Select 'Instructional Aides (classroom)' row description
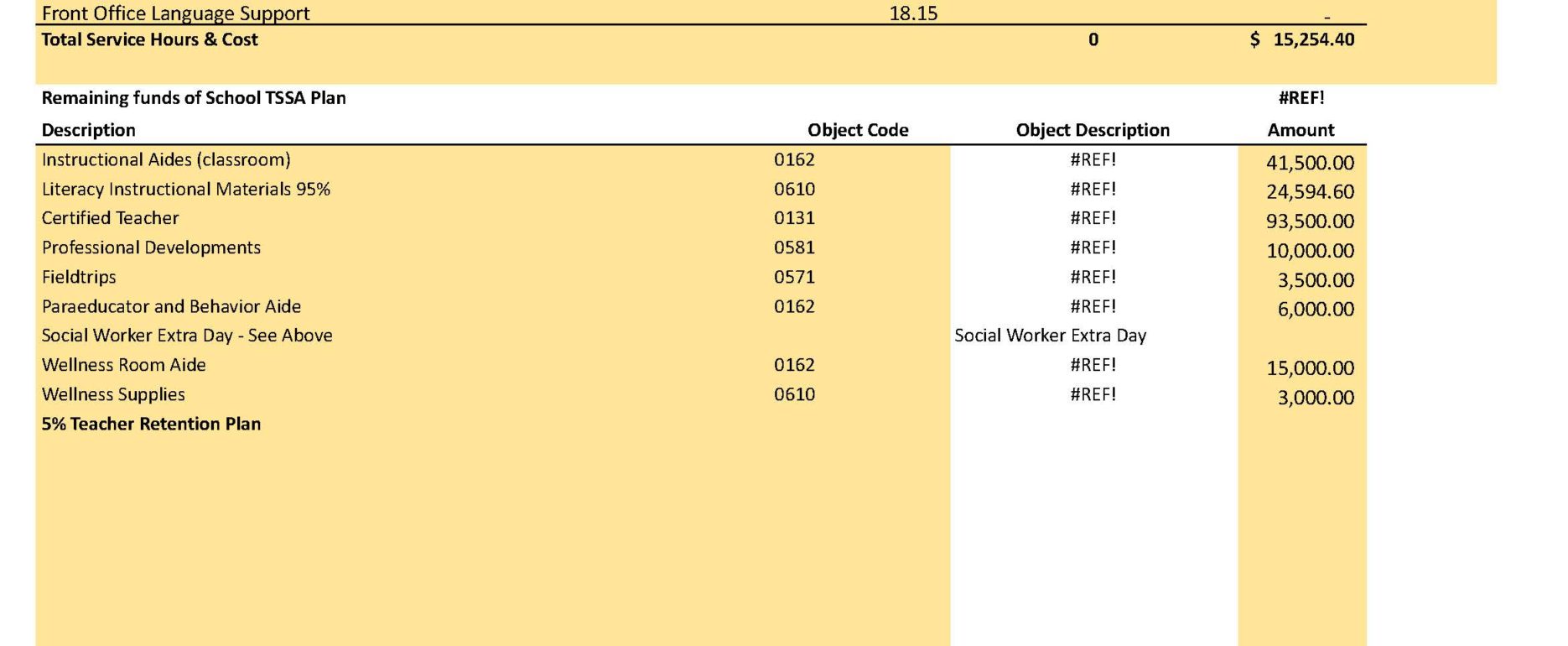The image size is (1568, 646). click(166, 159)
